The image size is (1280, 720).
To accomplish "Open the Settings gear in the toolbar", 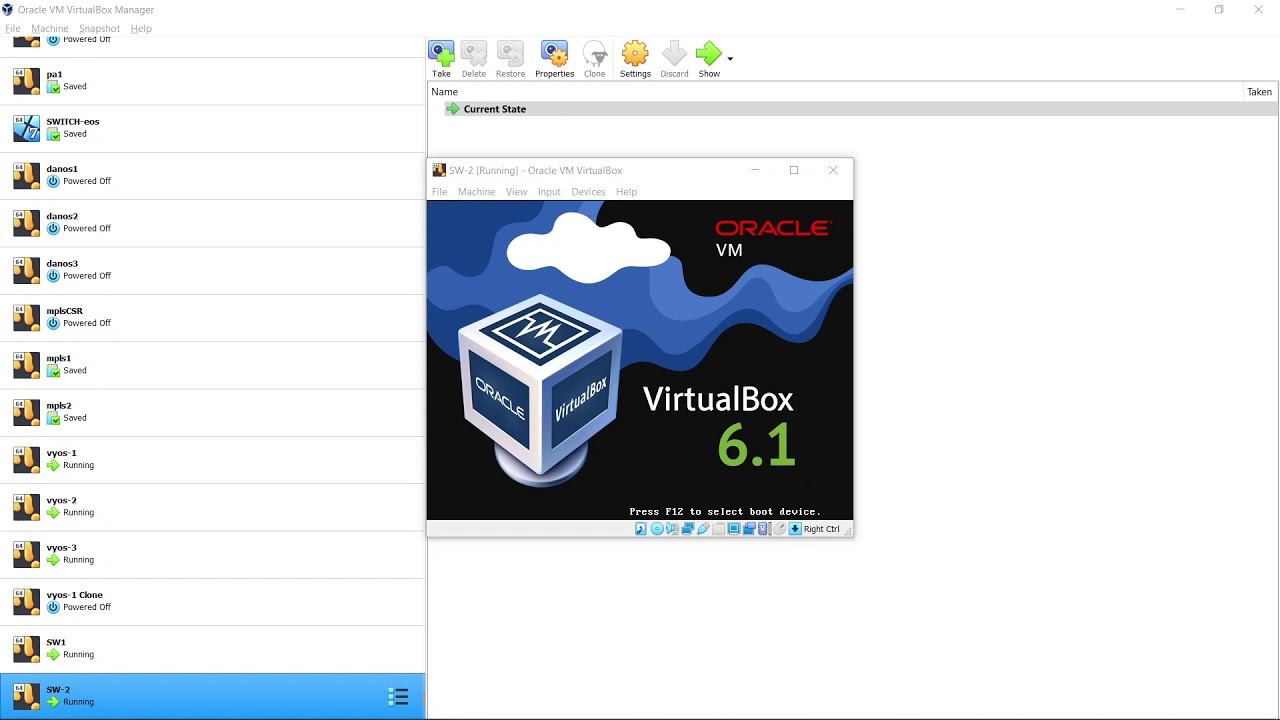I will [x=635, y=59].
